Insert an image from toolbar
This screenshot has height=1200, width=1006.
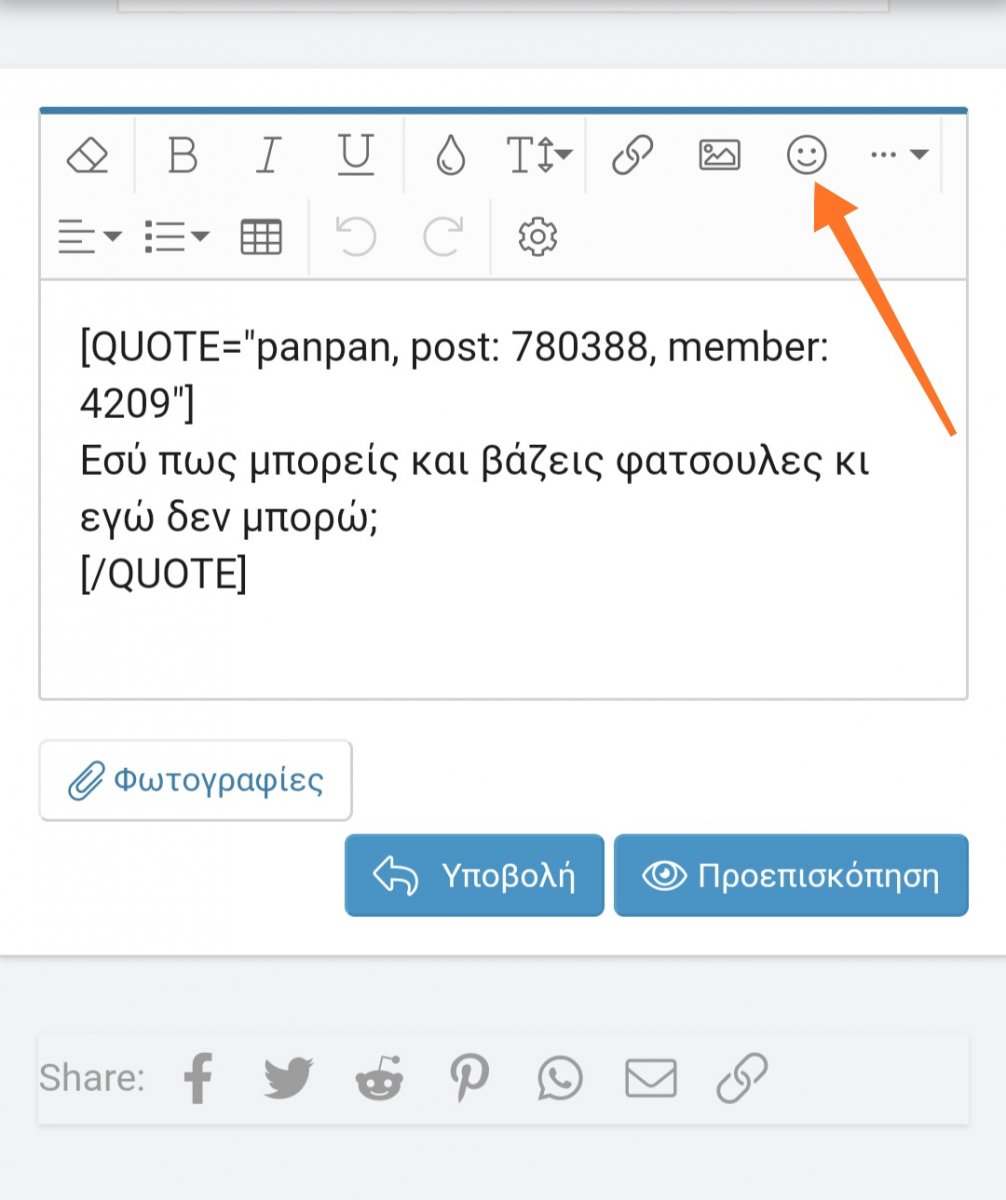tap(719, 156)
